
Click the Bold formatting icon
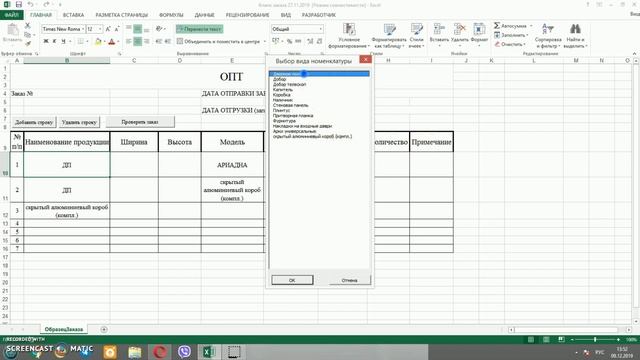point(46,41)
